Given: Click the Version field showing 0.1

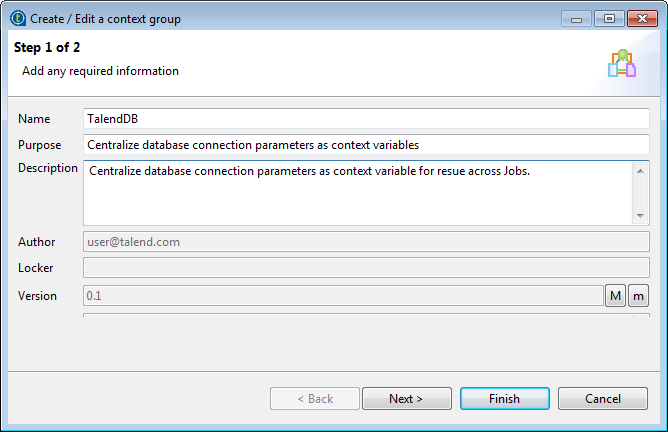Looking at the screenshot, I should pyautogui.click(x=342, y=296).
